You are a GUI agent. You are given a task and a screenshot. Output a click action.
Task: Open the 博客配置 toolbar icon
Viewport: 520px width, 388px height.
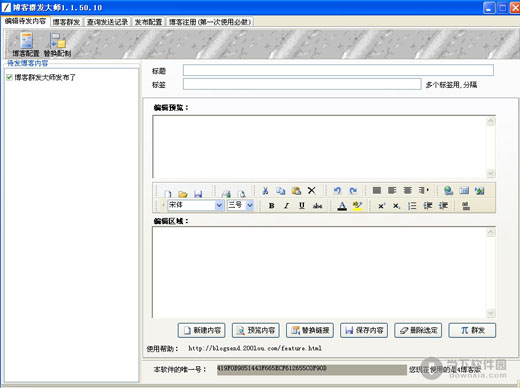26,44
